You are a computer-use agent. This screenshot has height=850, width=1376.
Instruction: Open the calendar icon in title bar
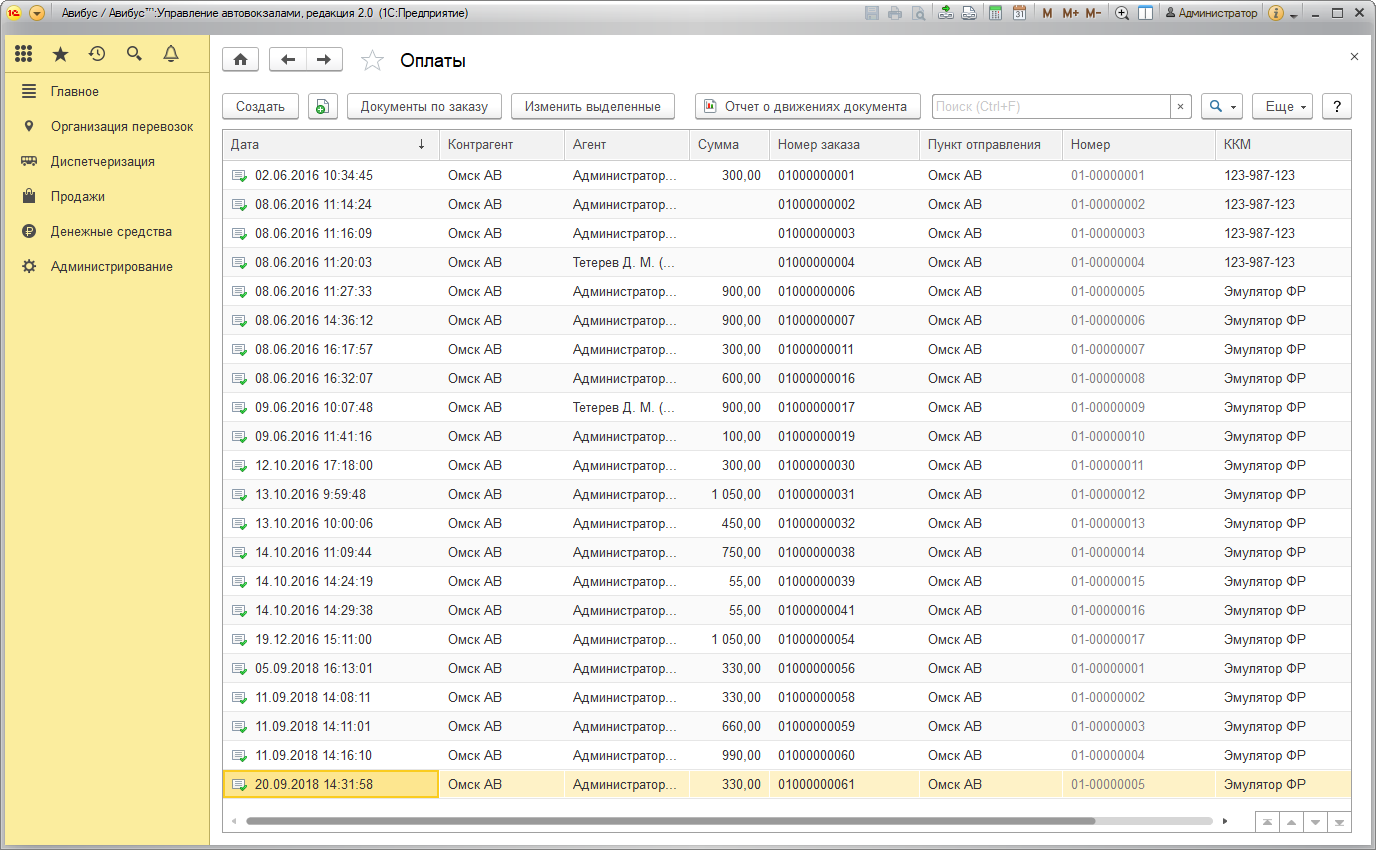[1019, 14]
